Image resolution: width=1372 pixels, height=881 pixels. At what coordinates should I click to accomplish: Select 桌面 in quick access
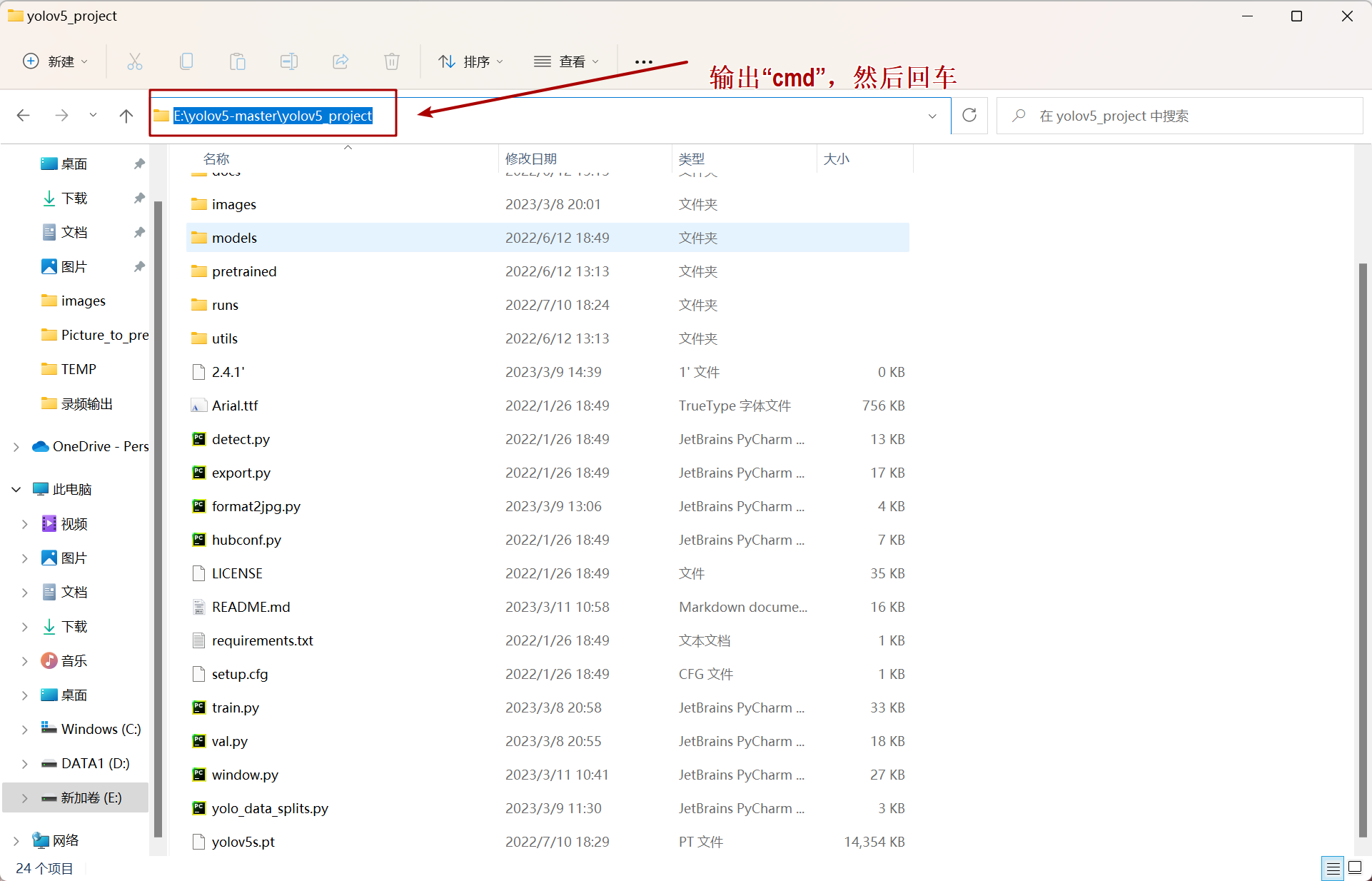coord(74,164)
